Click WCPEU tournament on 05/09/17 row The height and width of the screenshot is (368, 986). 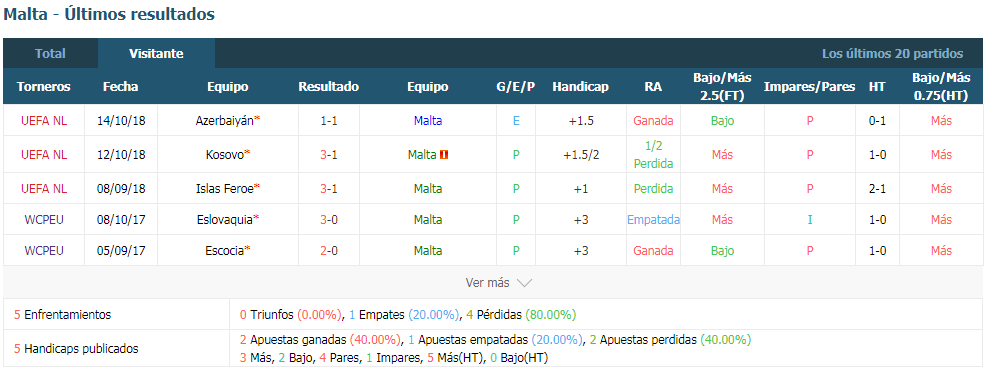43,250
